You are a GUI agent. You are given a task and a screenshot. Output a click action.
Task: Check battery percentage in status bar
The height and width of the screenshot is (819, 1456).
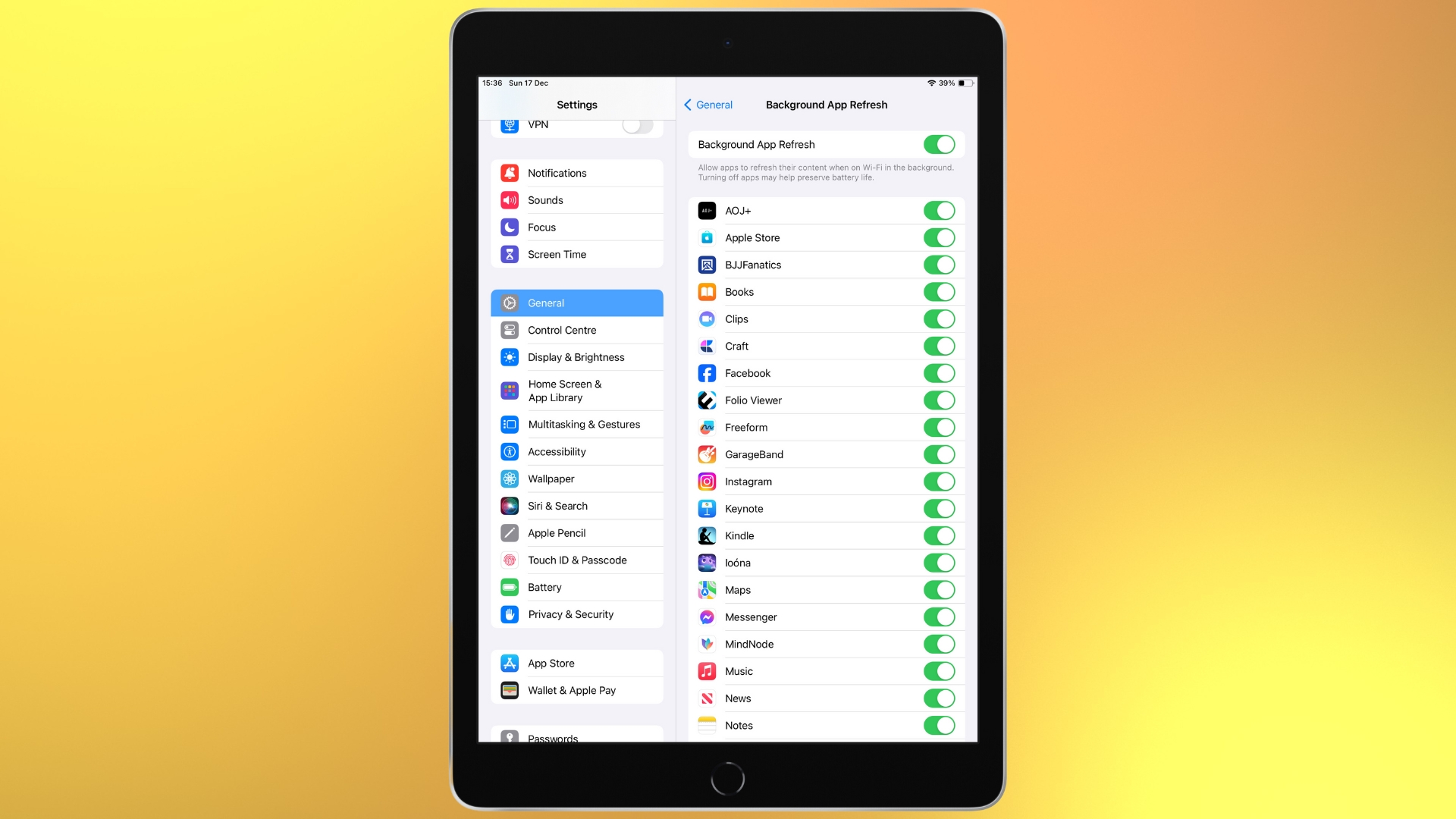(947, 82)
